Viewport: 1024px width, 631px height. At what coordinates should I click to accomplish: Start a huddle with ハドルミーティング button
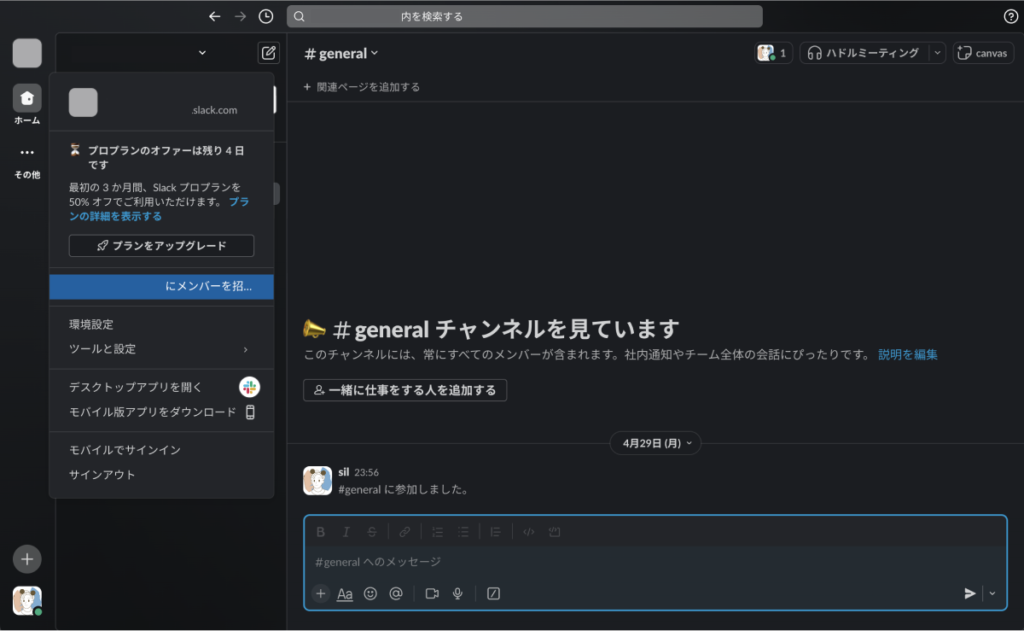click(864, 53)
